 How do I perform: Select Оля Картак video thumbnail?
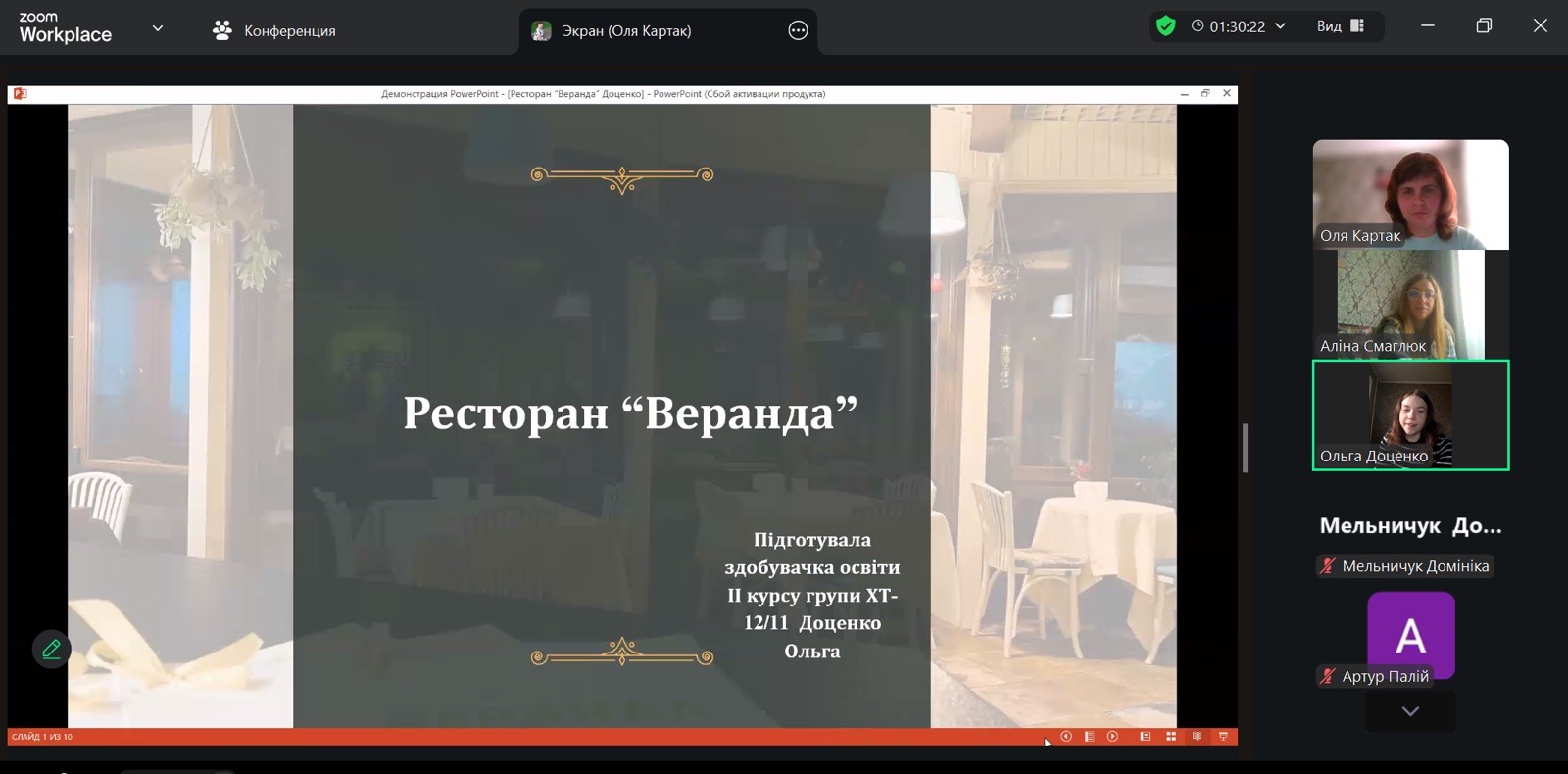1410,193
